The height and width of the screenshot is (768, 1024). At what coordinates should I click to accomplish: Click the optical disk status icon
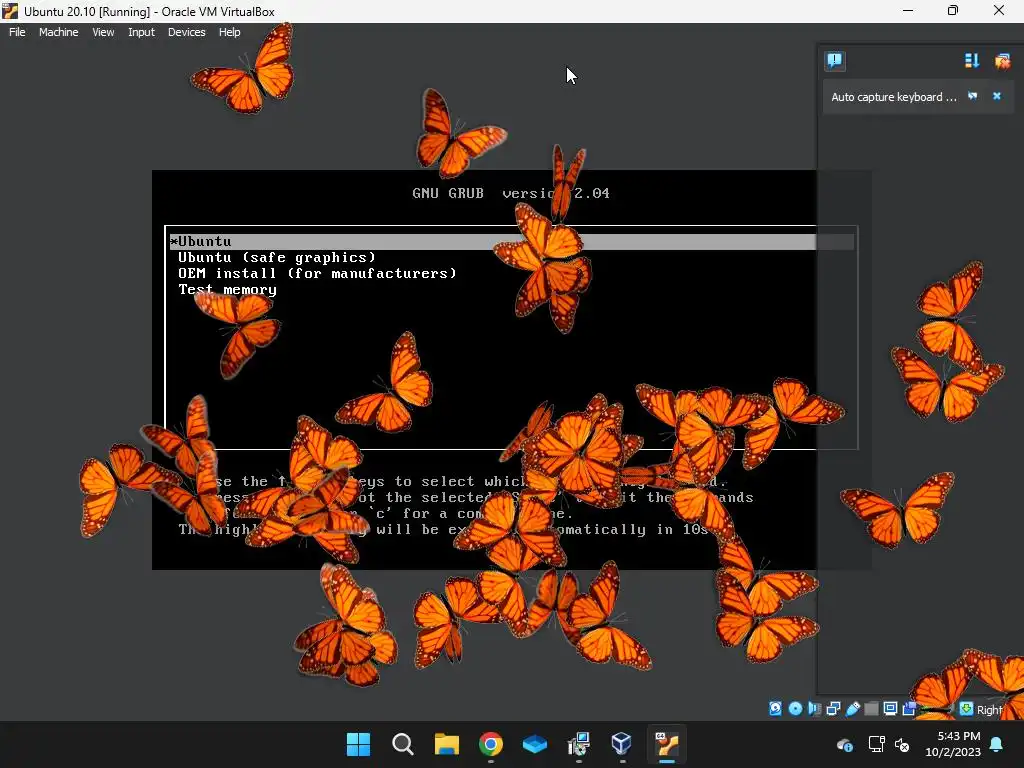[795, 709]
